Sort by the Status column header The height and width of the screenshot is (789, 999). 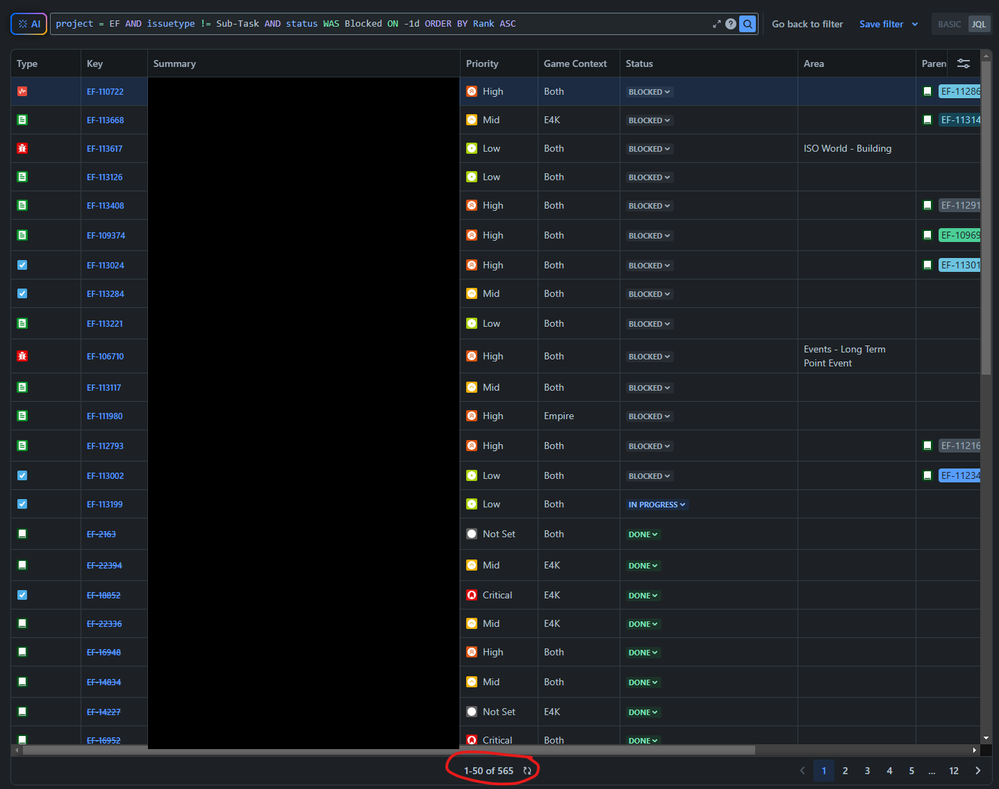click(x=639, y=64)
